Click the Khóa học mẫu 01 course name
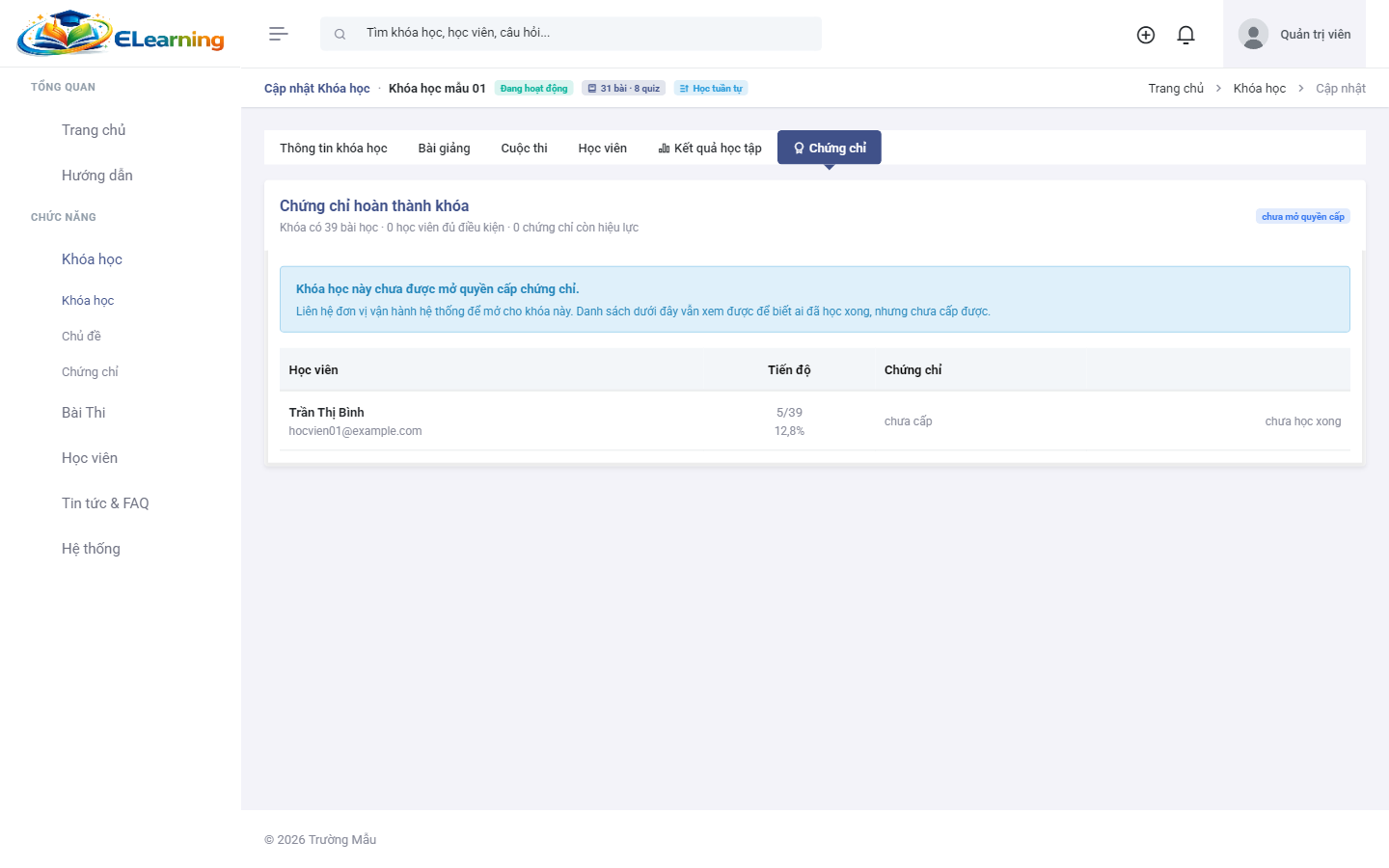 click(x=437, y=89)
